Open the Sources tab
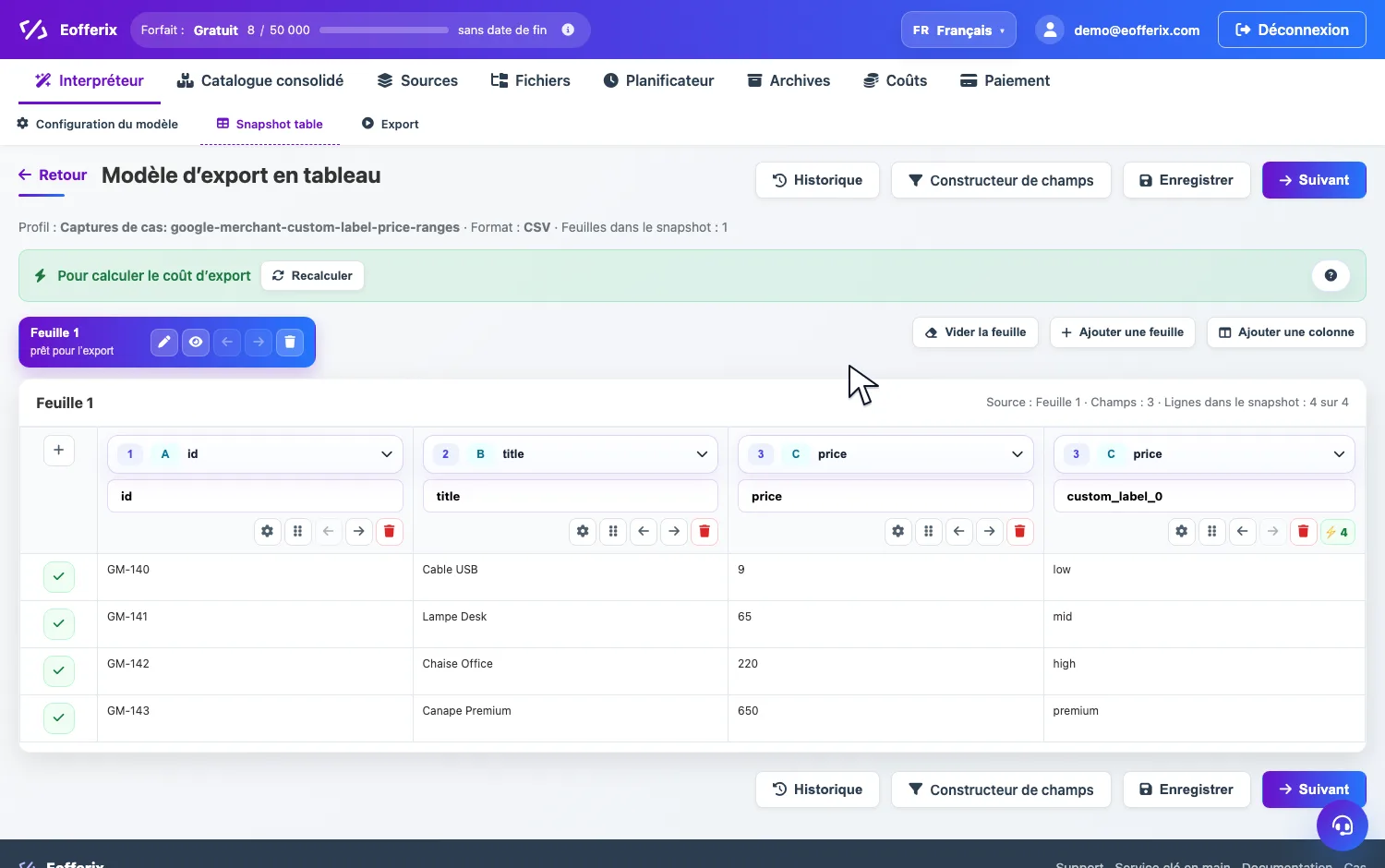The height and width of the screenshot is (868, 1385). tap(417, 81)
